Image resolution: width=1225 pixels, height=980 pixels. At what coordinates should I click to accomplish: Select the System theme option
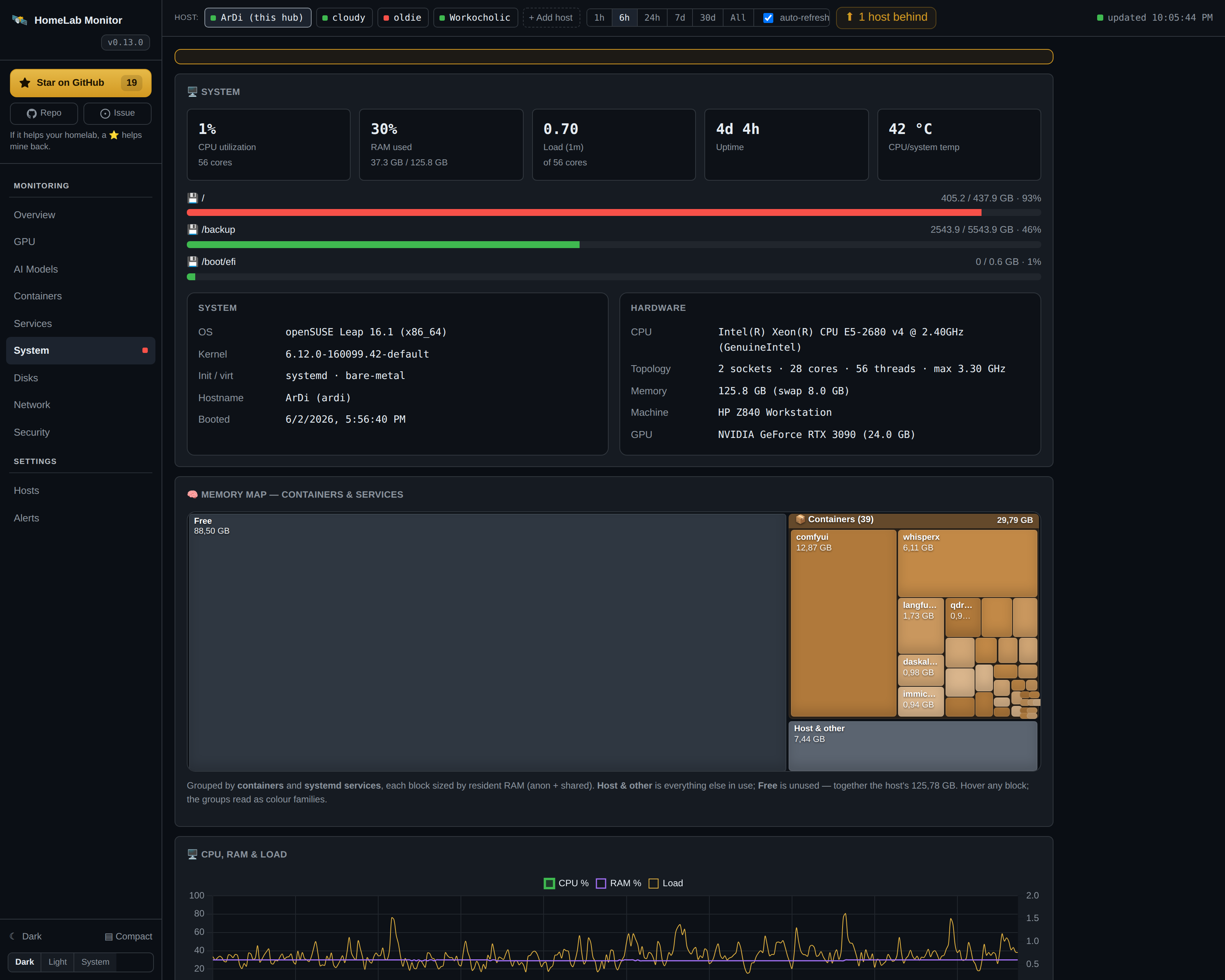click(x=95, y=962)
